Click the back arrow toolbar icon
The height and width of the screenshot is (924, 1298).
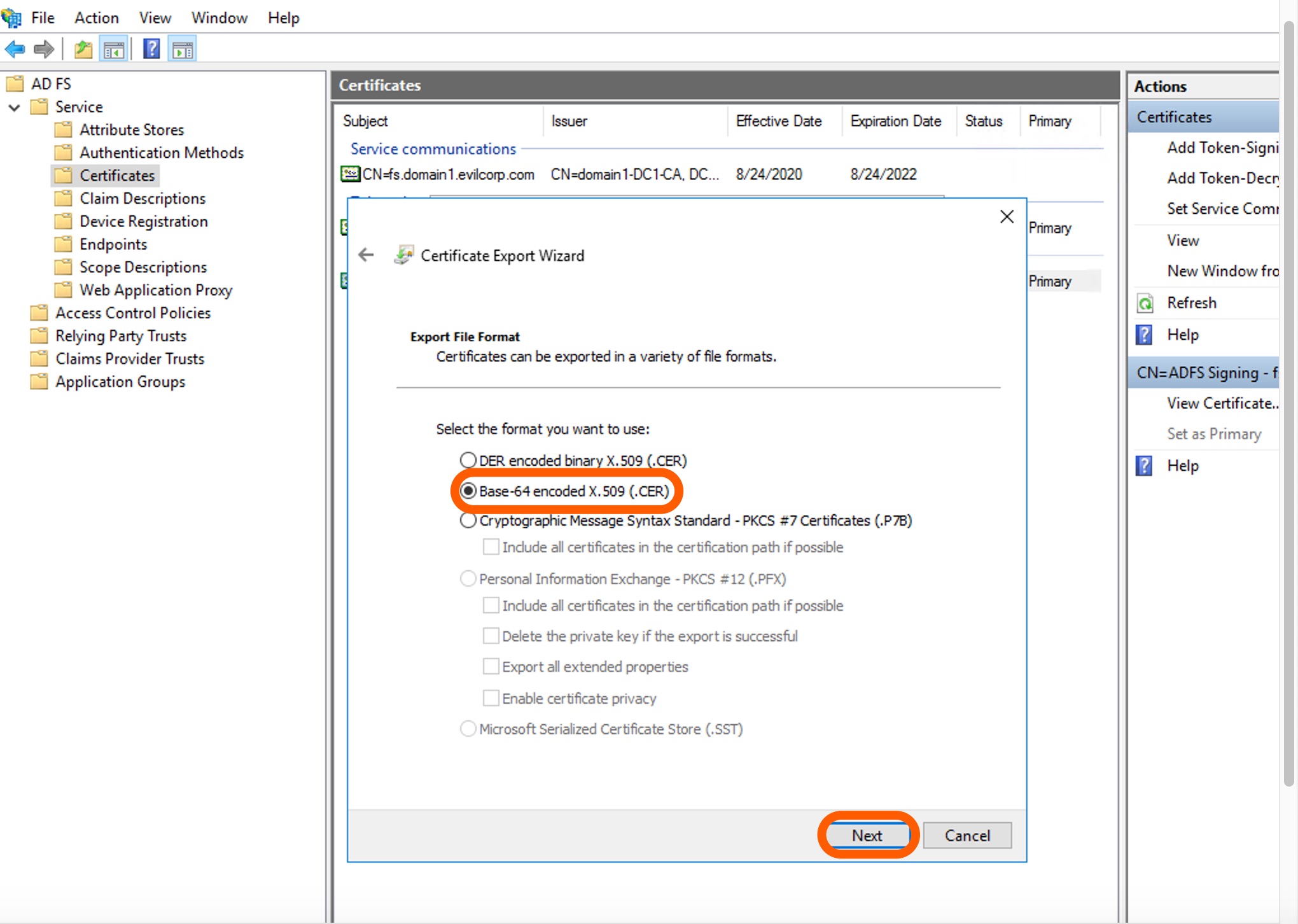(x=15, y=49)
